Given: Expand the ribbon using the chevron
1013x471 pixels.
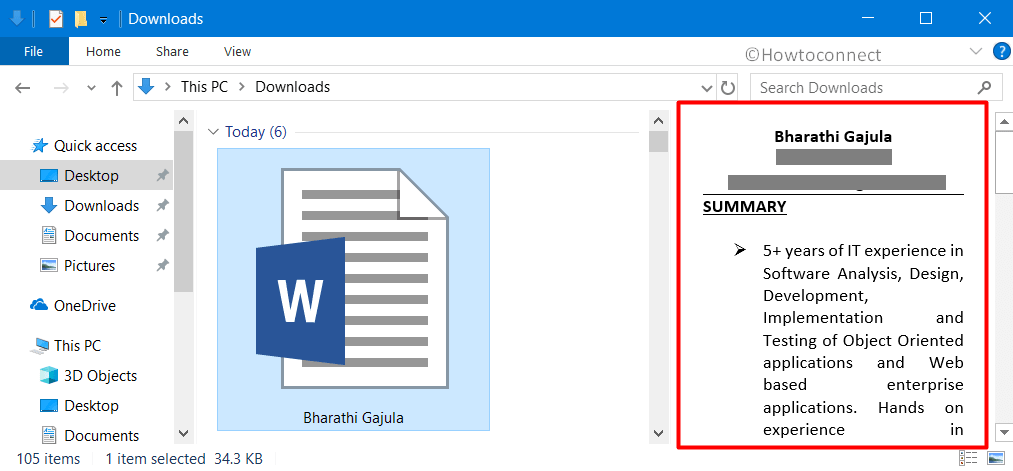Looking at the screenshot, I should click(x=976, y=51).
